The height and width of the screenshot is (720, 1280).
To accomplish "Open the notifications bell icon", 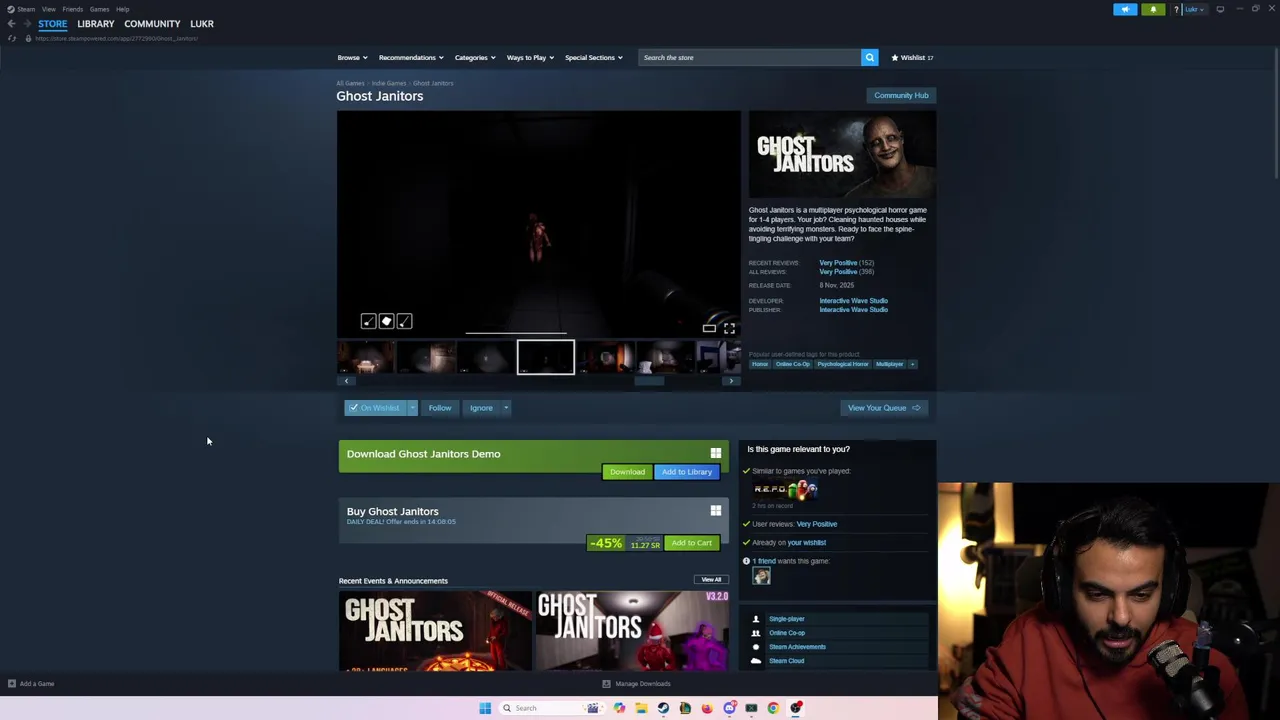I will coord(1153,9).
